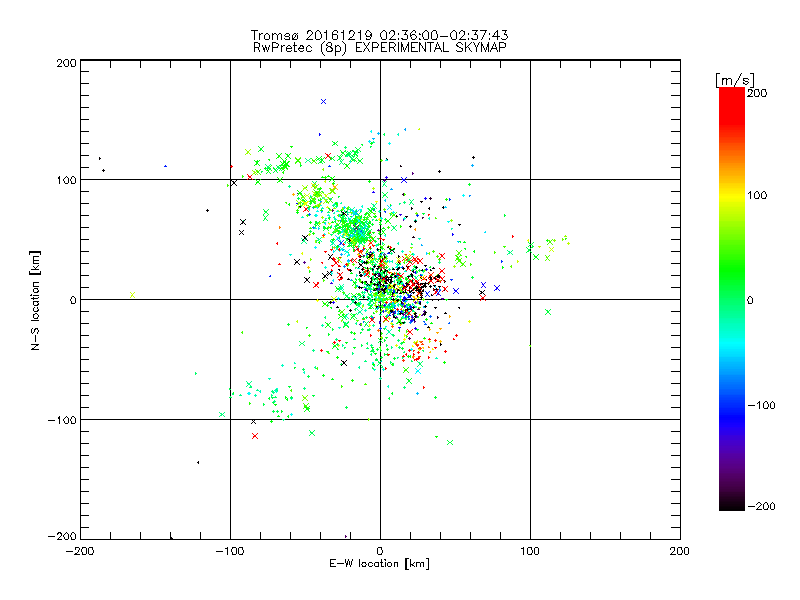Image resolution: width=800 pixels, height=600 pixels.
Task: Click the red X marker below the -100 km gridline
Action: click(255, 436)
